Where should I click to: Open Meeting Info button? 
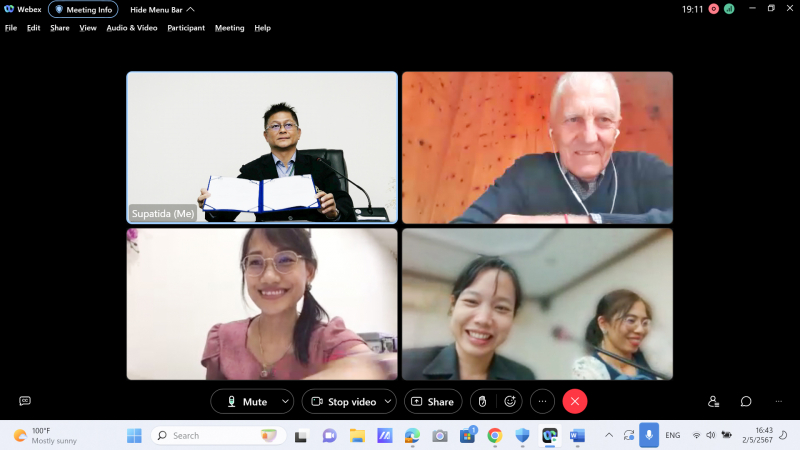click(x=83, y=9)
